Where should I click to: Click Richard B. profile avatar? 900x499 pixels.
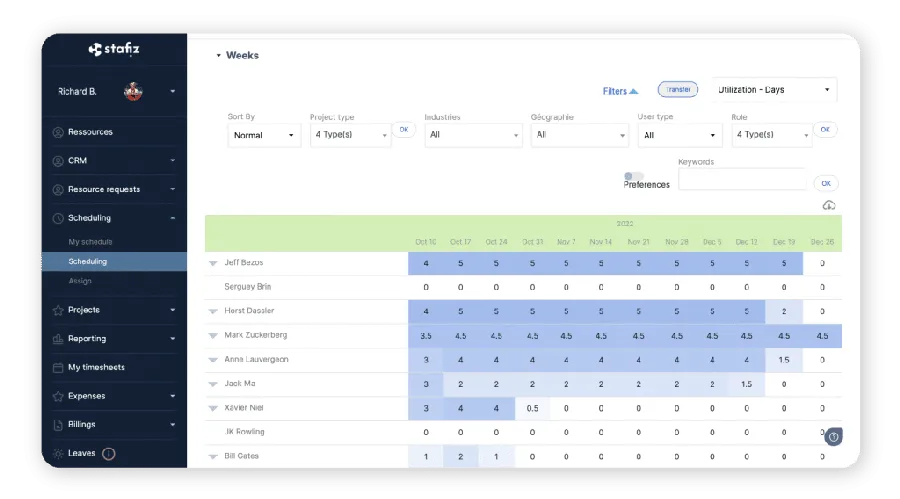pyautogui.click(x=133, y=92)
